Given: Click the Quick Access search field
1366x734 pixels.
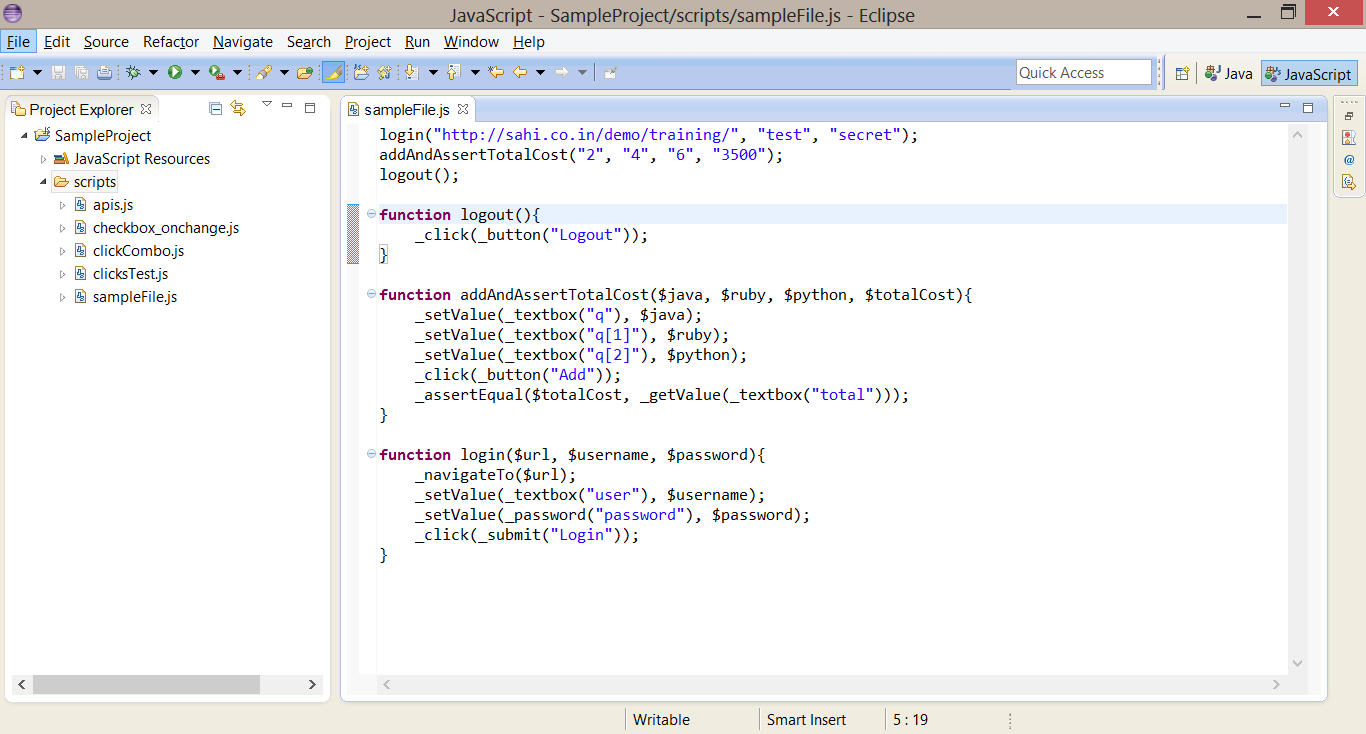Looking at the screenshot, I should pos(1084,72).
